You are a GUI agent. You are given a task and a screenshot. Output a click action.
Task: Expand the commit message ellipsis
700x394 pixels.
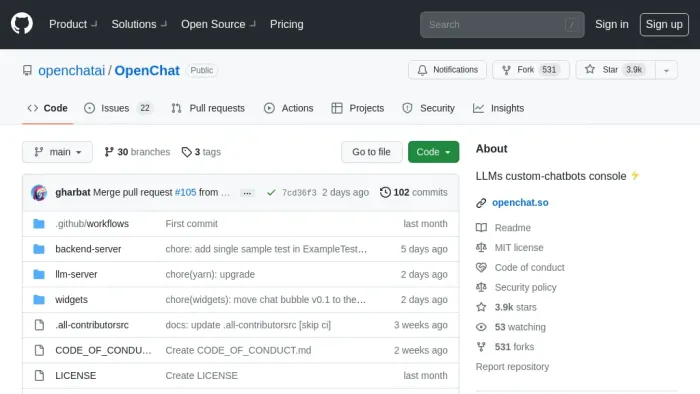tap(247, 193)
